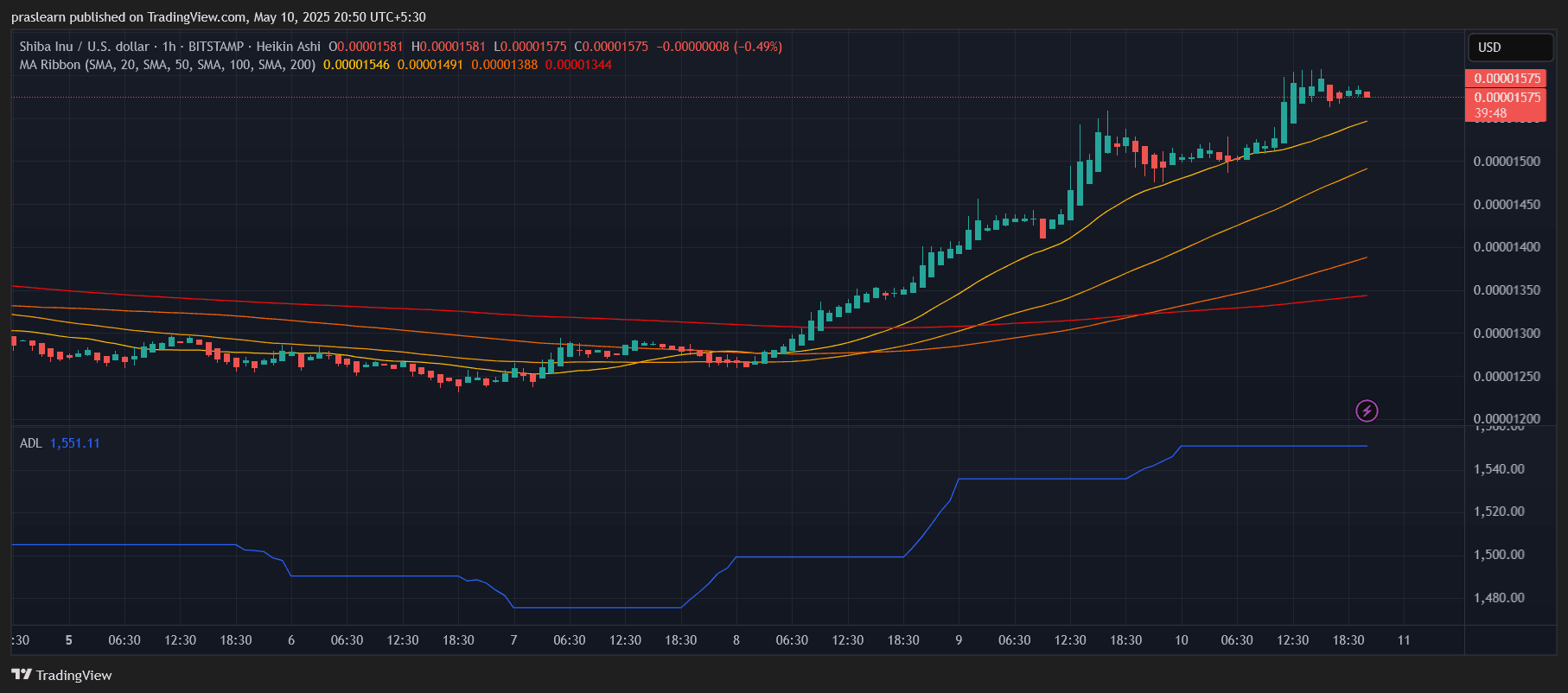This screenshot has height=693, width=1568.
Task: Select the ADL indicator label
Action: point(30,443)
